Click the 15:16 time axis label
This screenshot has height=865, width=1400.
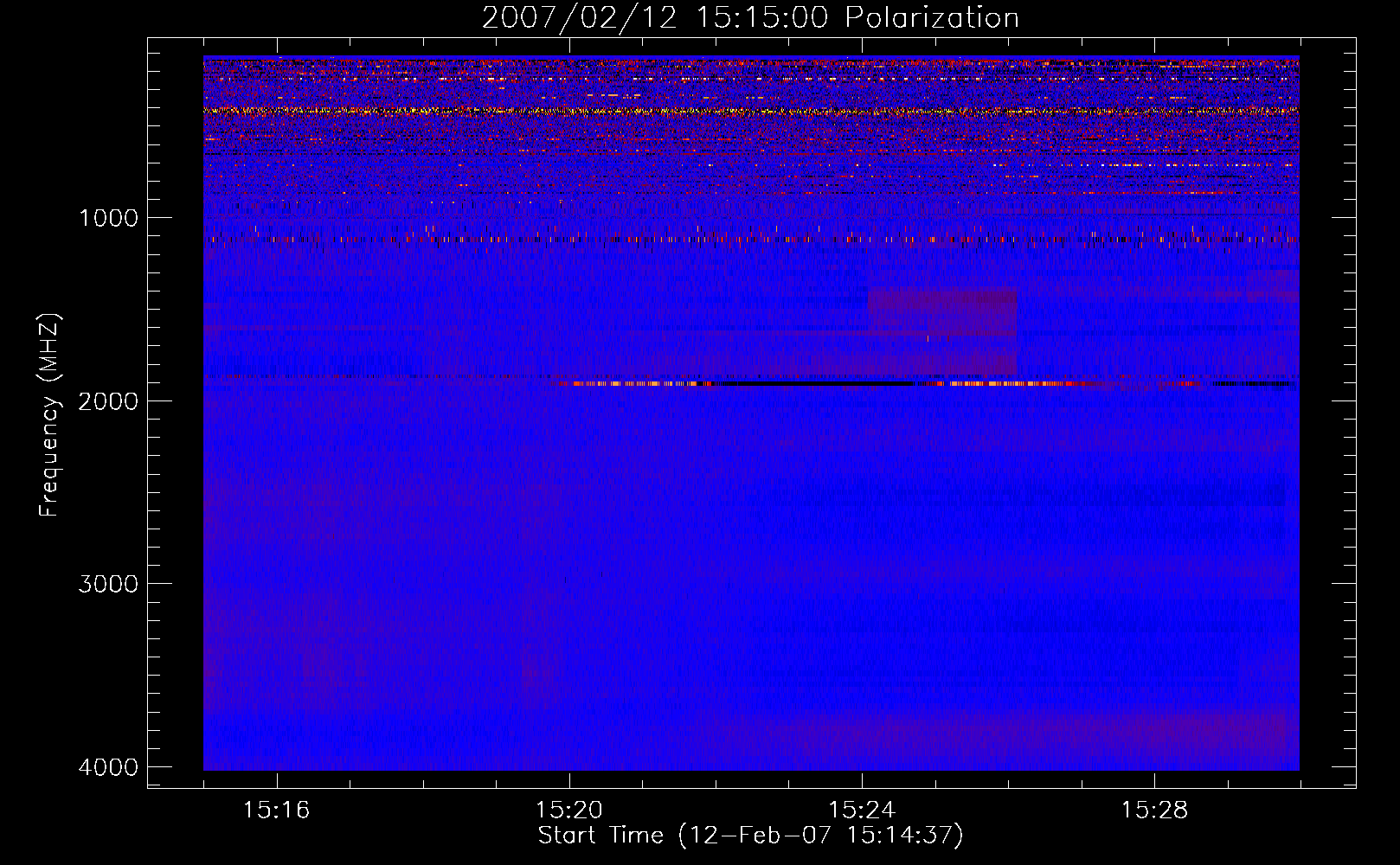tap(276, 811)
